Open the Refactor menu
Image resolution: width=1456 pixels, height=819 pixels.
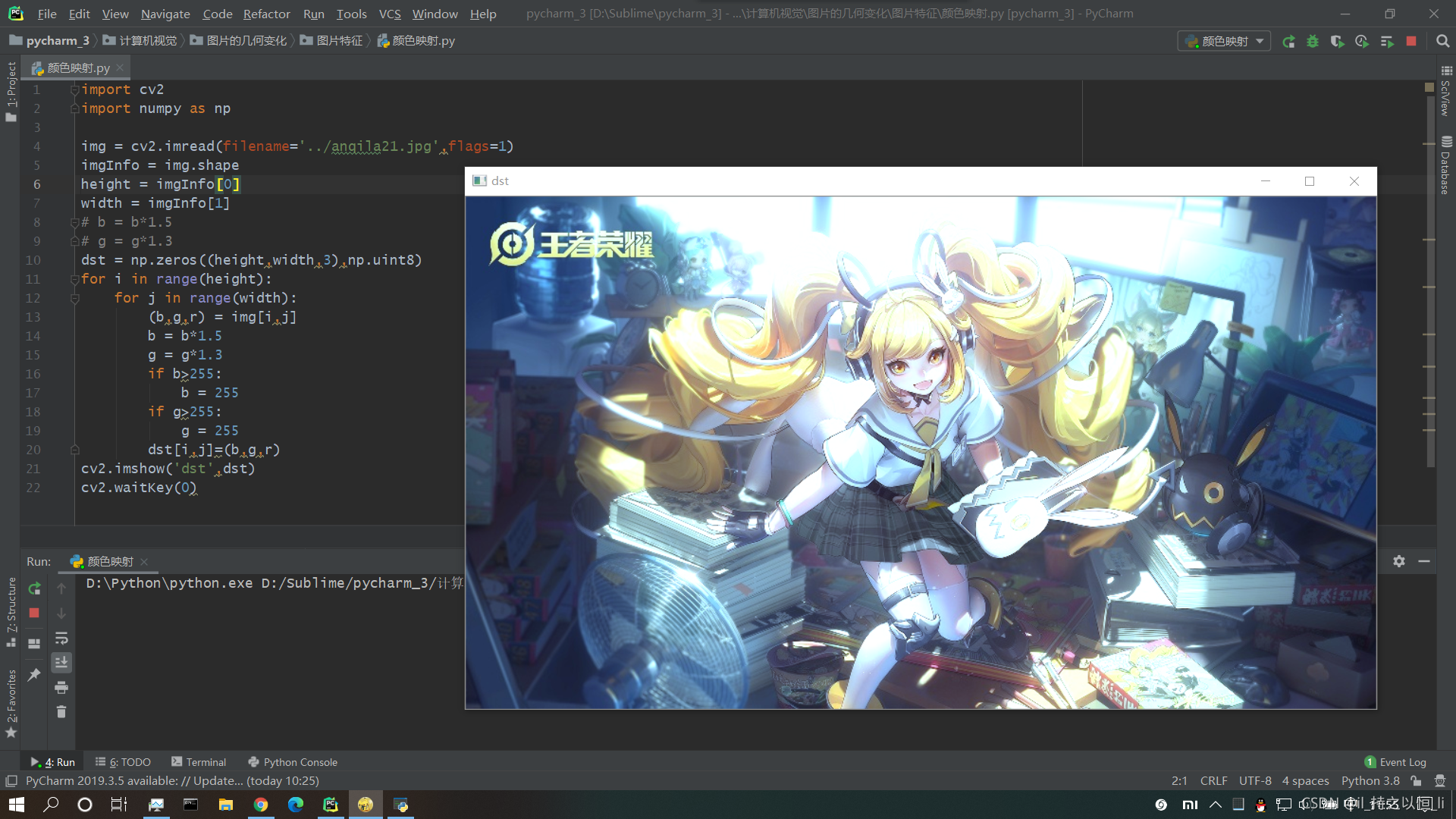pos(266,14)
